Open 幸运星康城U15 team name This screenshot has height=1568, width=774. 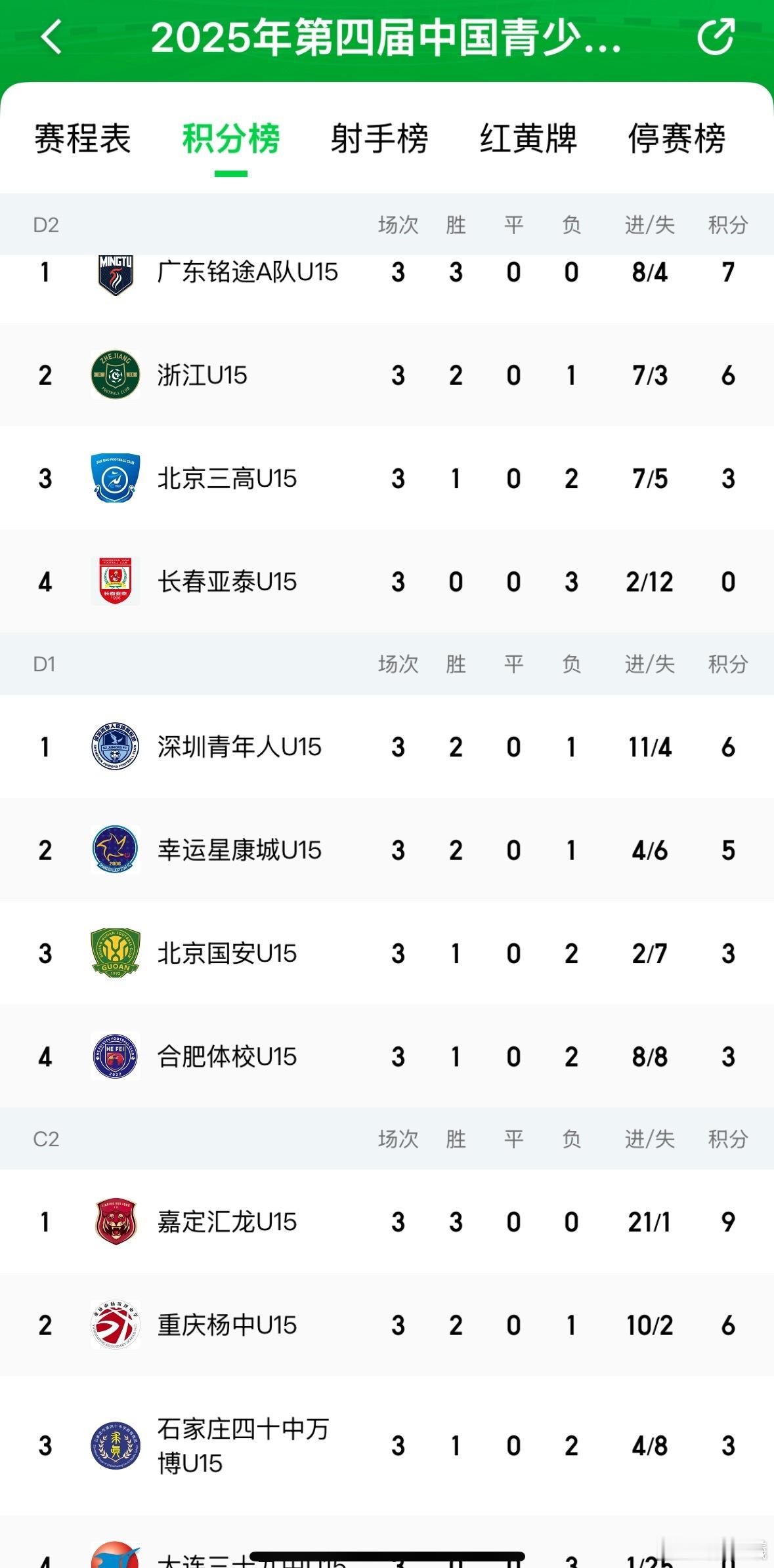point(240,850)
